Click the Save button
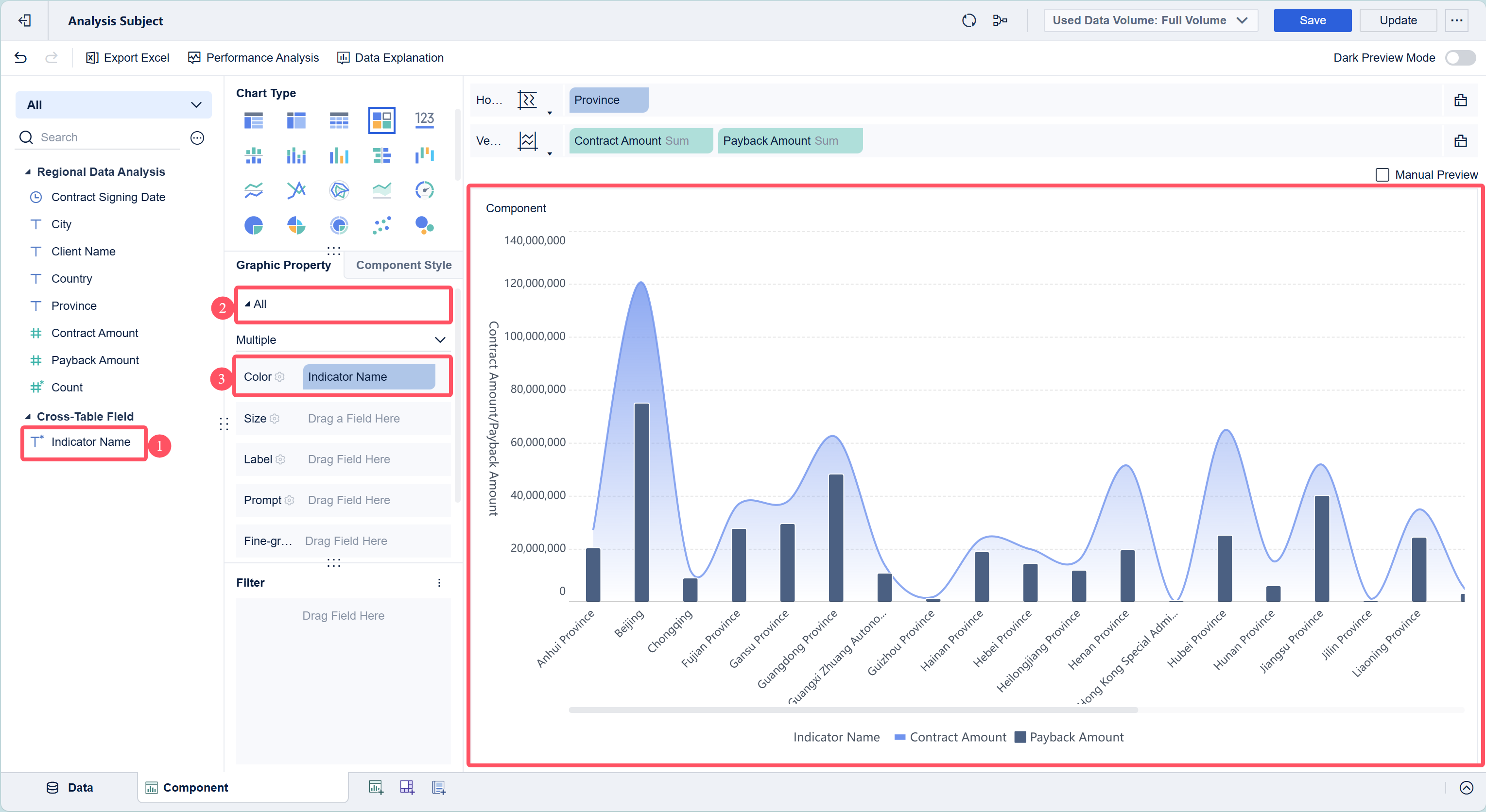 pos(1313,20)
